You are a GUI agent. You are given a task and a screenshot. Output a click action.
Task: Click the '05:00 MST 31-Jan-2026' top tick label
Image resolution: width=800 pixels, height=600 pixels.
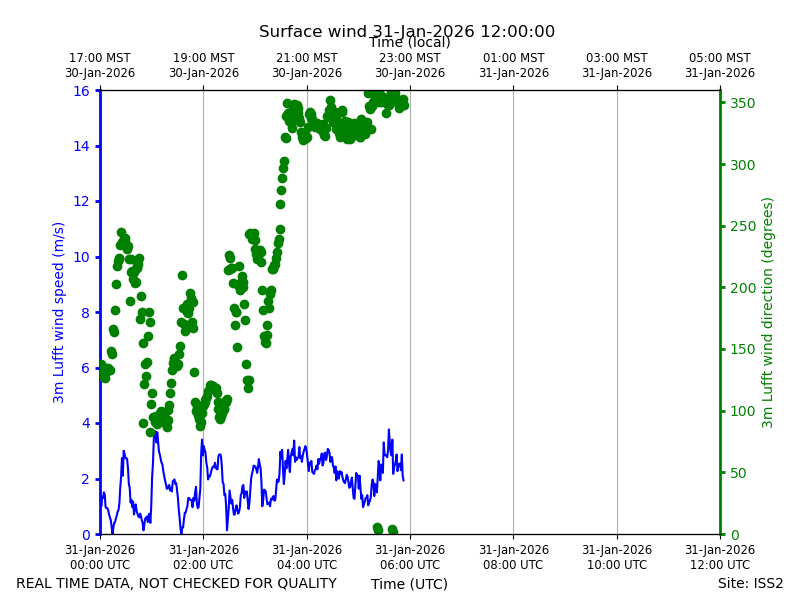pyautogui.click(x=720, y=65)
